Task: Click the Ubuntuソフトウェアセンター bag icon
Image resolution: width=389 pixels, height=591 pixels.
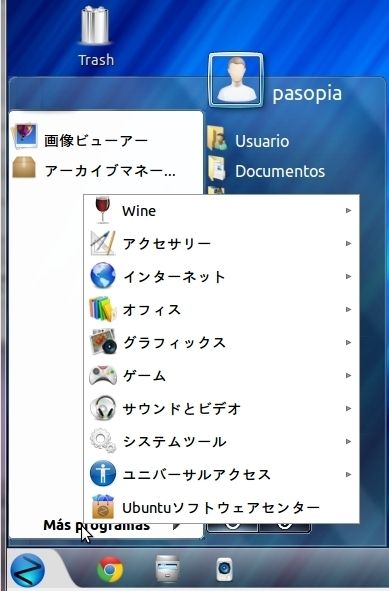Action: (x=103, y=507)
